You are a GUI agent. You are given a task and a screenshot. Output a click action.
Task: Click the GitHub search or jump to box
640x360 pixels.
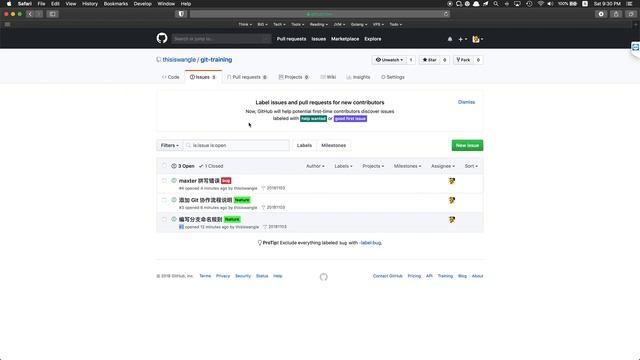coord(221,39)
